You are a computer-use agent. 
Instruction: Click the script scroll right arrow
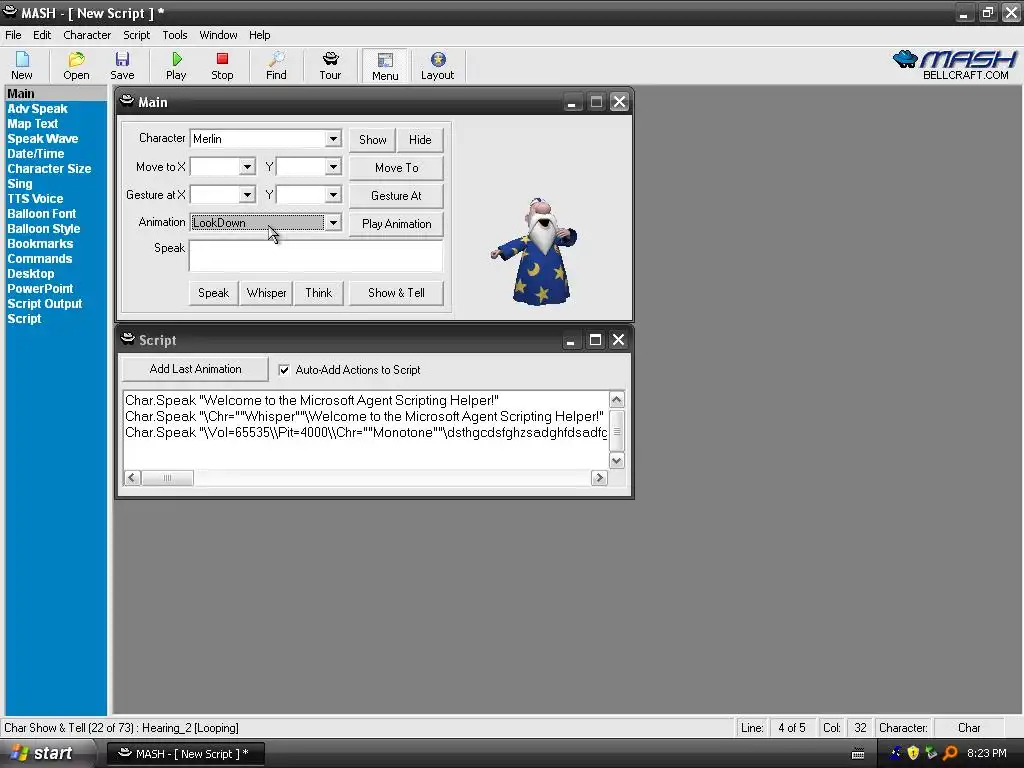600,478
